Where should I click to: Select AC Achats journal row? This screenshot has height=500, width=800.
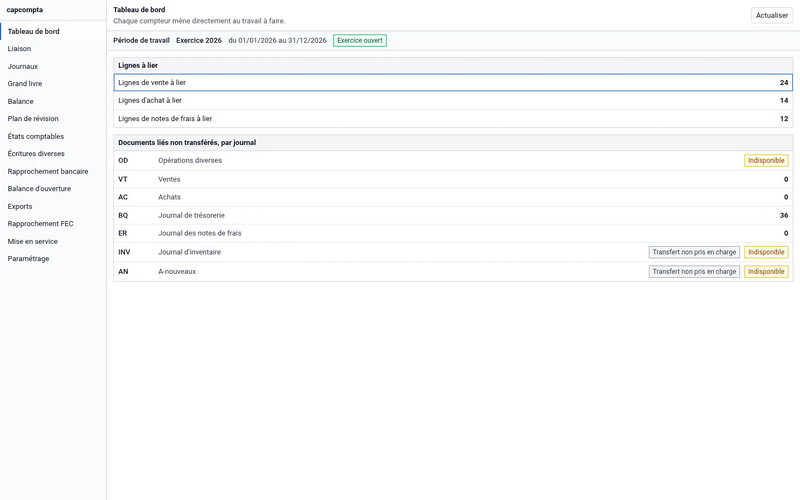(453, 197)
